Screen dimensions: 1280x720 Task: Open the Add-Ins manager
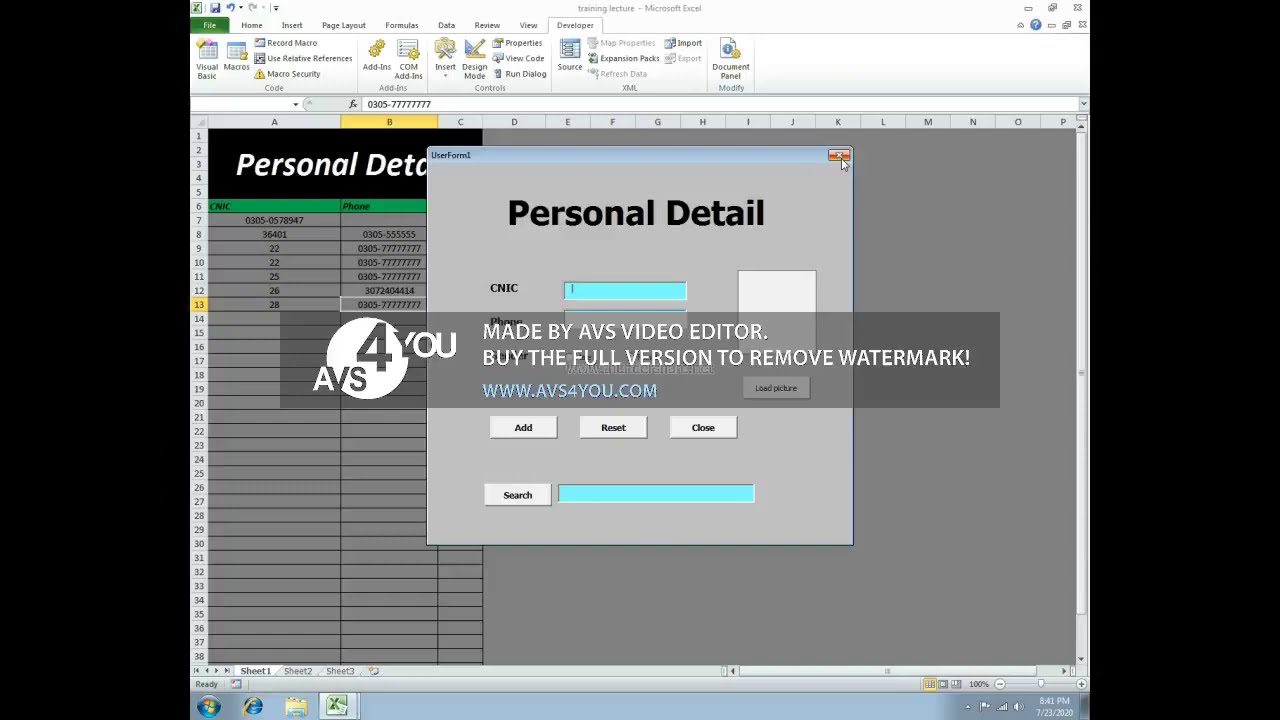click(x=377, y=56)
